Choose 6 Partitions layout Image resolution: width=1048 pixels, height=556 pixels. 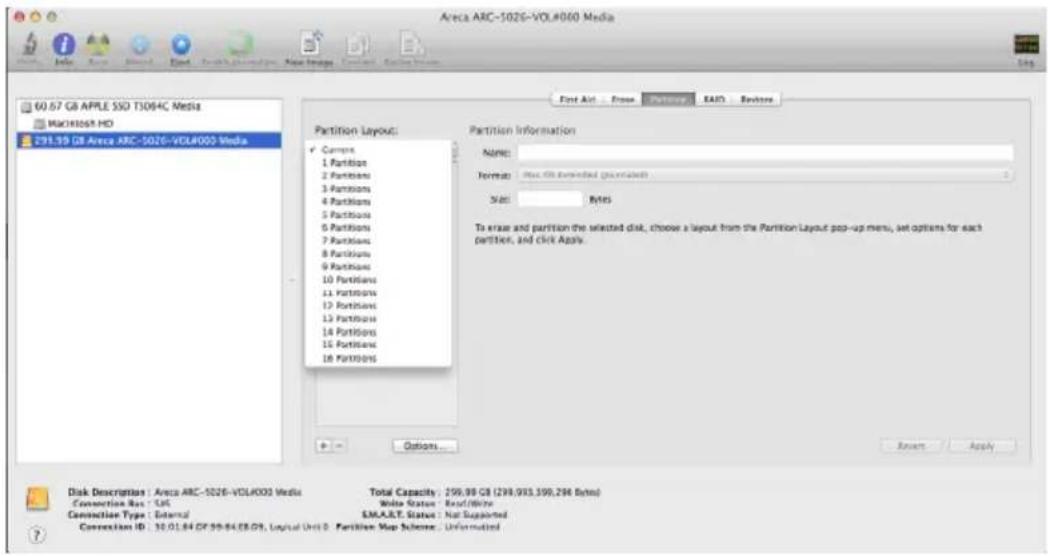378,228
